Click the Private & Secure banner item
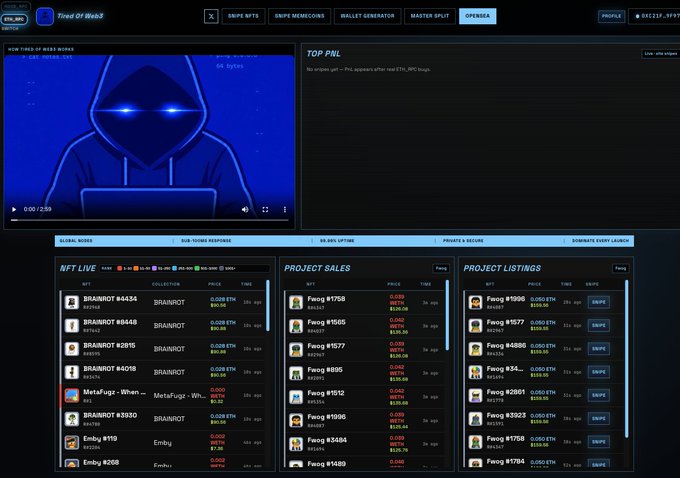Image resolution: width=680 pixels, height=478 pixels. tap(463, 241)
